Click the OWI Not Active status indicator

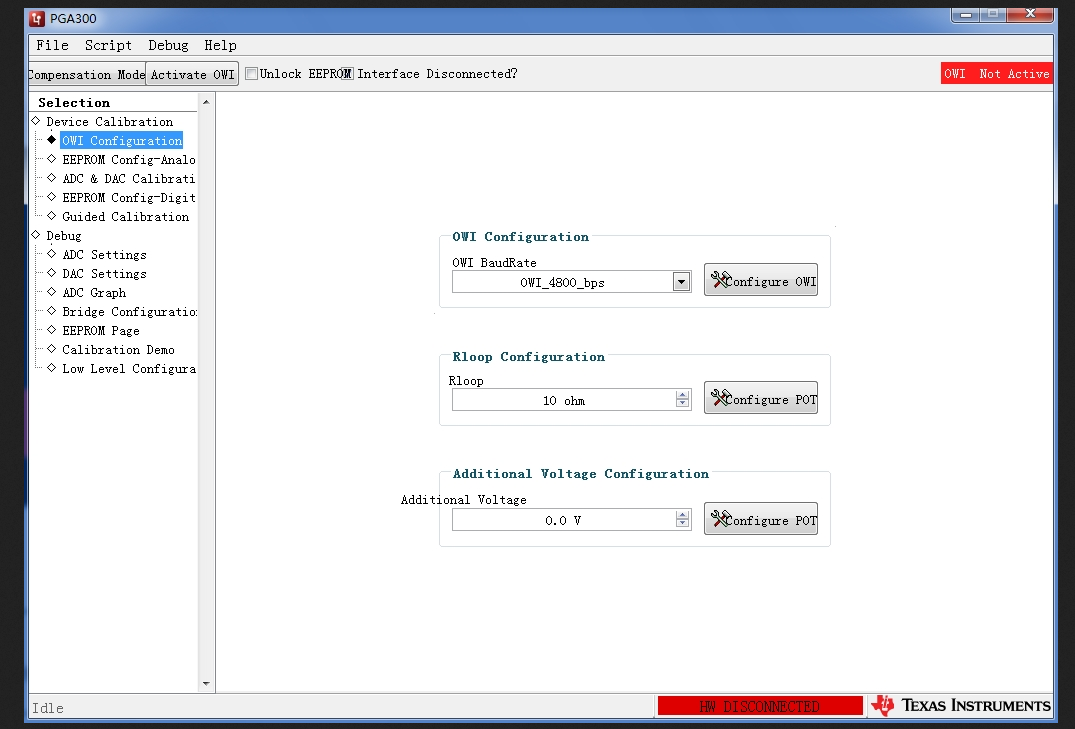995,73
